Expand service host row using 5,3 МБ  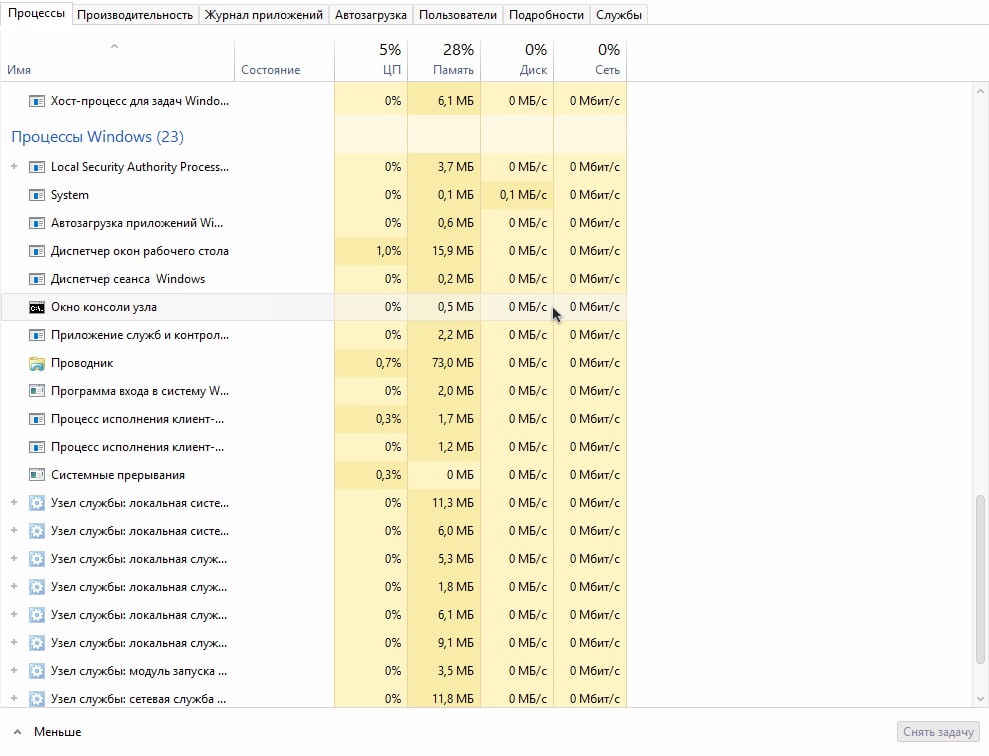point(14,558)
